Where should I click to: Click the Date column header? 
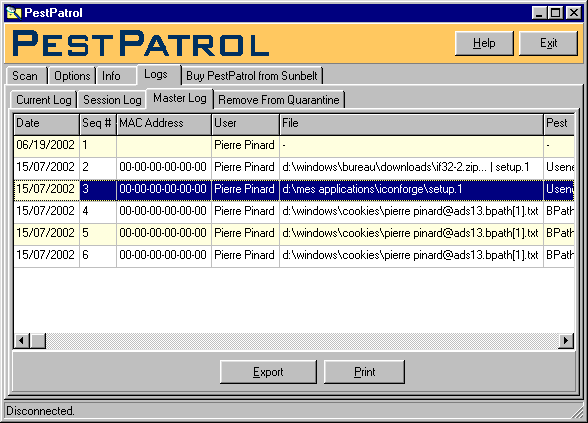pos(46,124)
